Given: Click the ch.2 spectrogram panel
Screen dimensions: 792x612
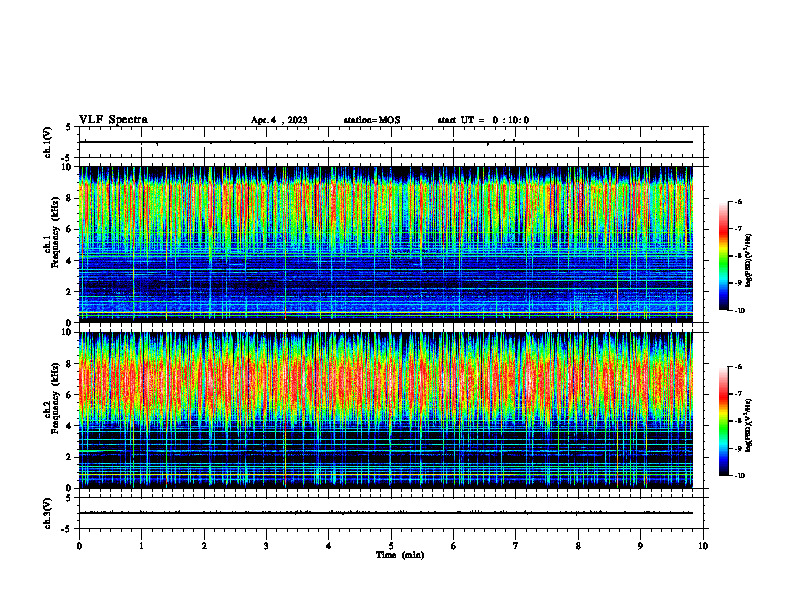Looking at the screenshot, I should coord(386,410).
